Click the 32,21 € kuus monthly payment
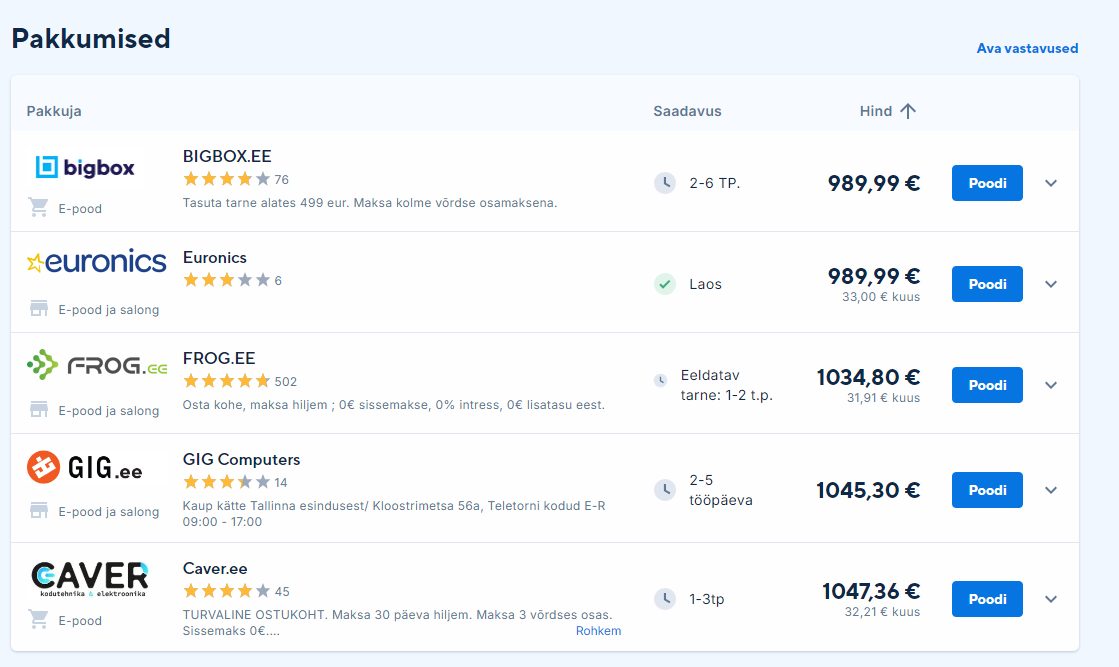The image size is (1119, 667). click(x=883, y=612)
